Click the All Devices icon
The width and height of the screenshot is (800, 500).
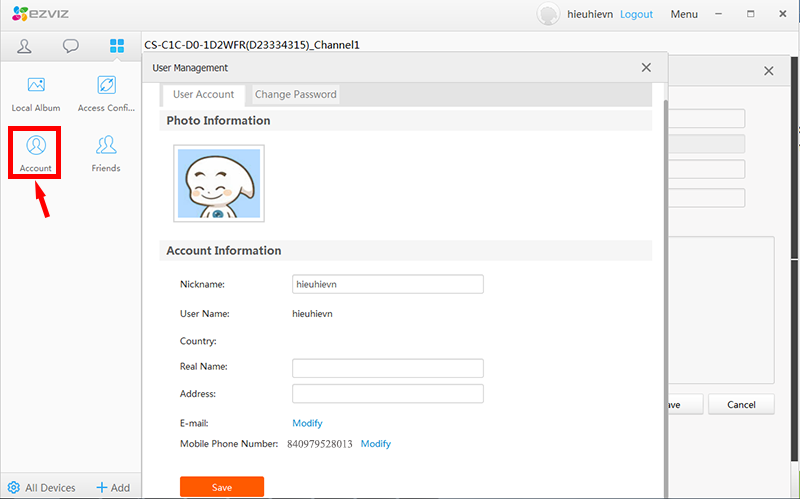[x=14, y=488]
